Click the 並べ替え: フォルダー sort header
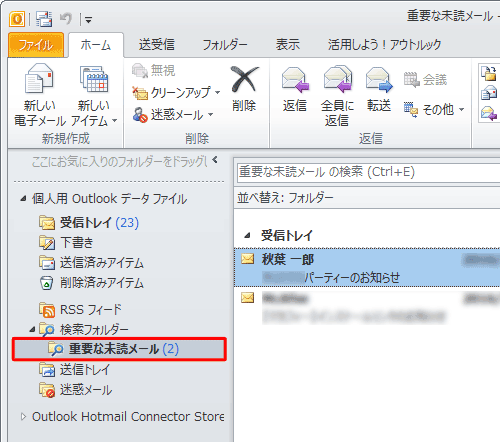 click(x=367, y=198)
